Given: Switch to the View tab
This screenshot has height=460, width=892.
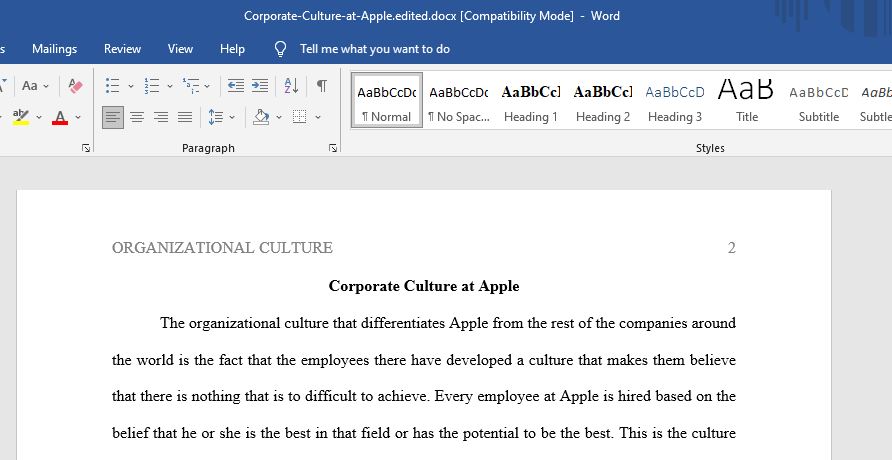Looking at the screenshot, I should click(x=180, y=49).
